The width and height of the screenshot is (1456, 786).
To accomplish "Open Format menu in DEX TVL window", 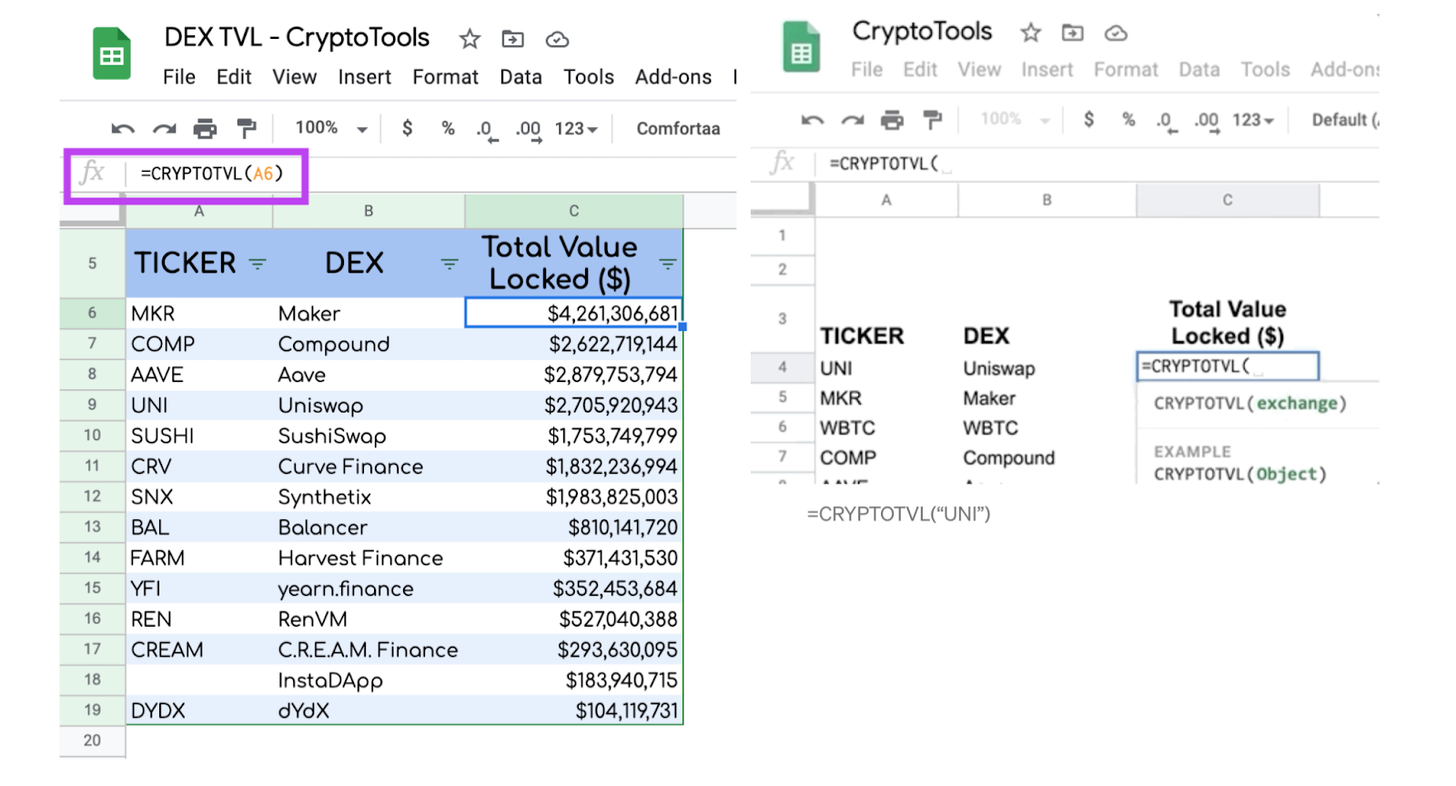I will tap(445, 77).
